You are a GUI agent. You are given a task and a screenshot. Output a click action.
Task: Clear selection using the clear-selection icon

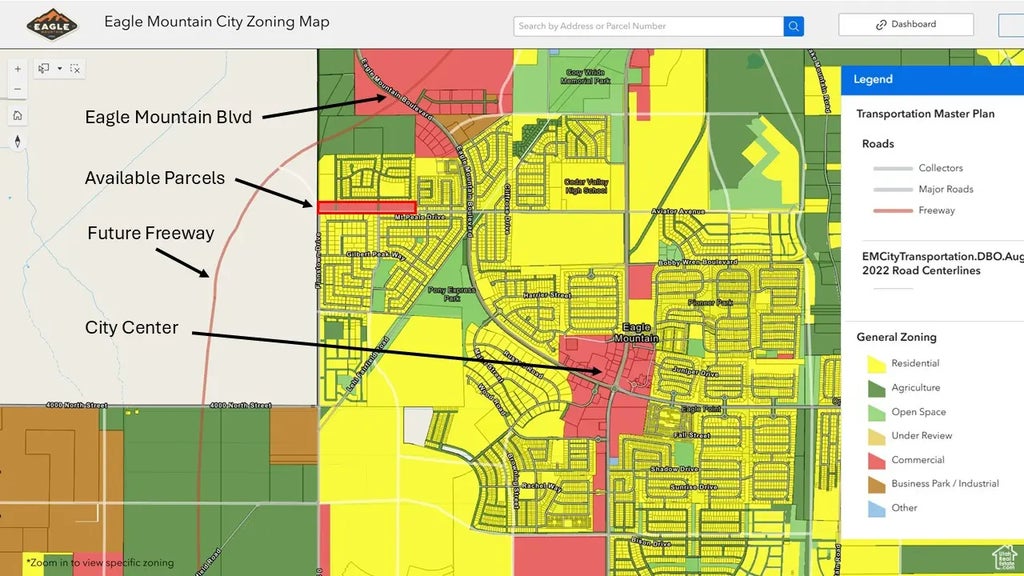pyautogui.click(x=75, y=69)
